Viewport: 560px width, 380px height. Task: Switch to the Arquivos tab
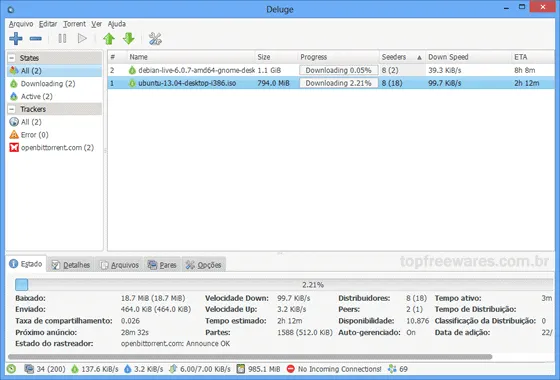[x=119, y=265]
